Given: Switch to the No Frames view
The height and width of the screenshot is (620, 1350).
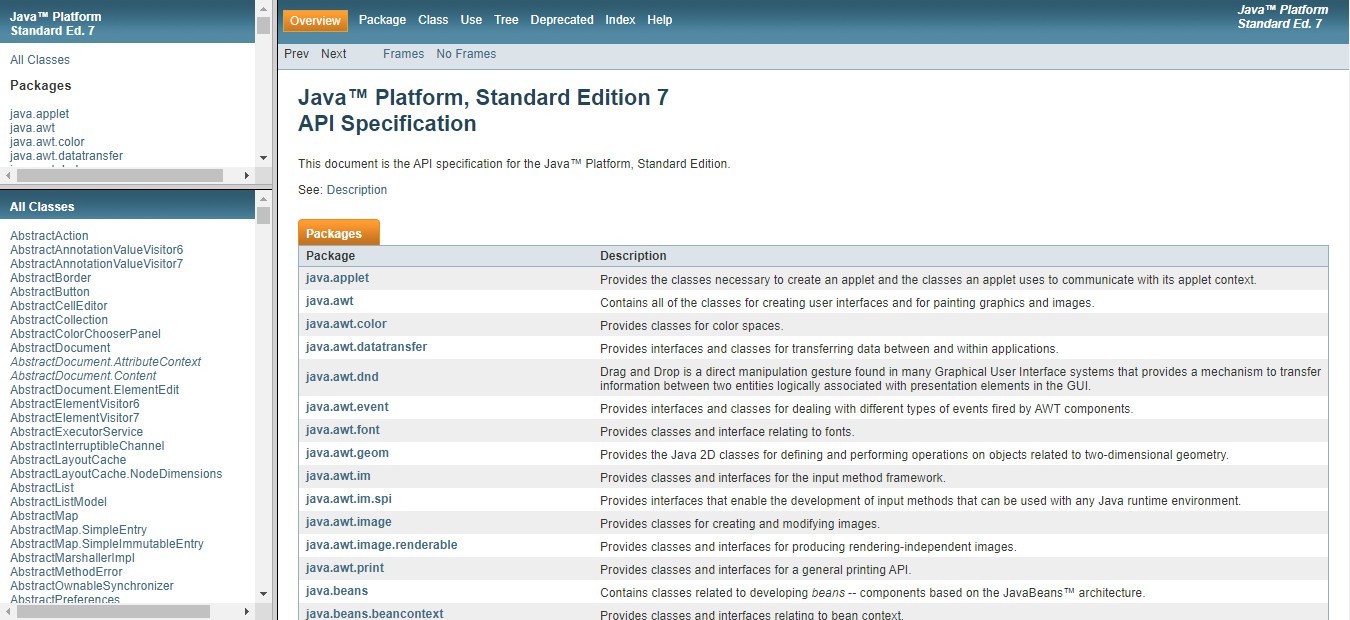Looking at the screenshot, I should tap(466, 54).
